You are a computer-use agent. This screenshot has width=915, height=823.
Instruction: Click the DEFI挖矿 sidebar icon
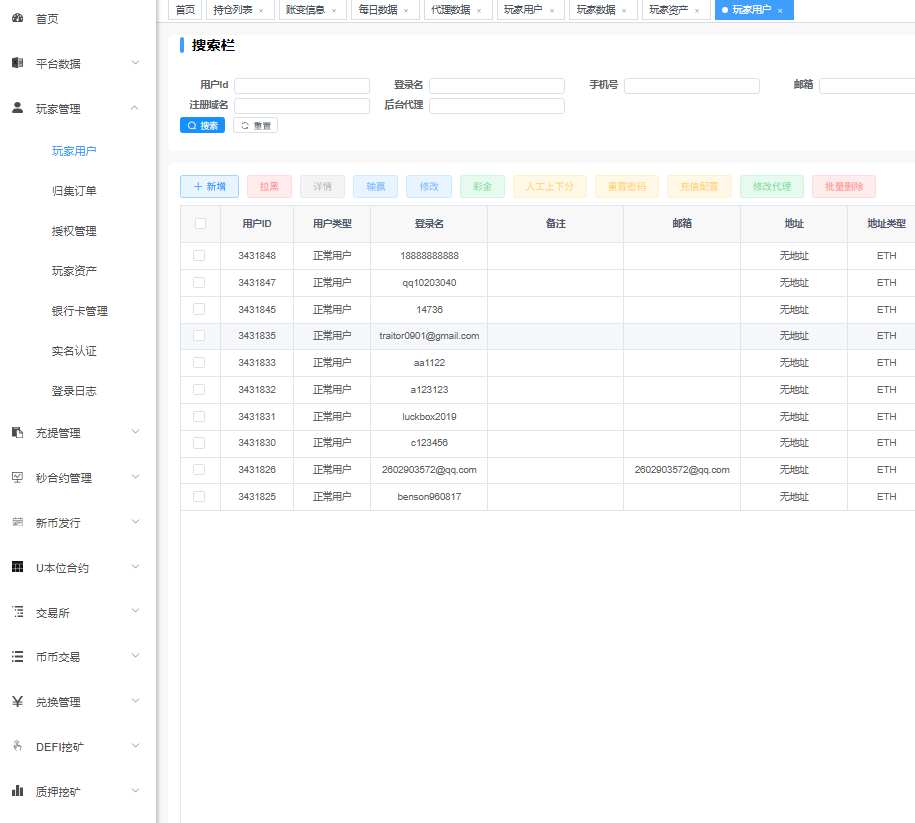pos(17,746)
